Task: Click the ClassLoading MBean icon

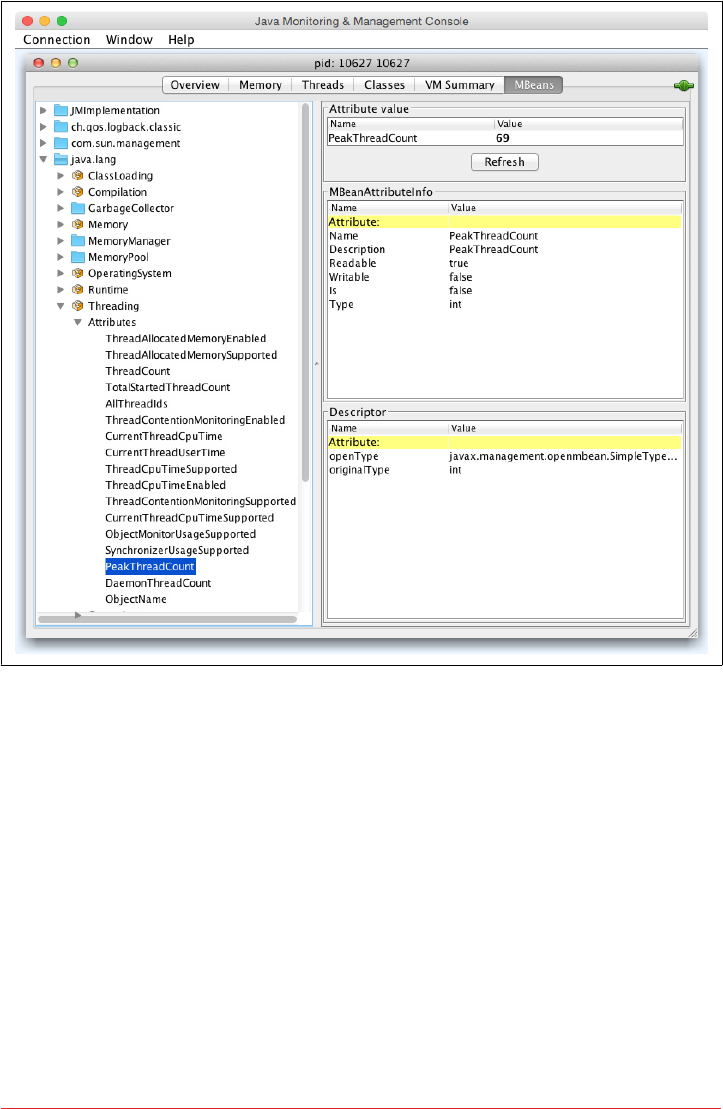Action: click(x=78, y=175)
